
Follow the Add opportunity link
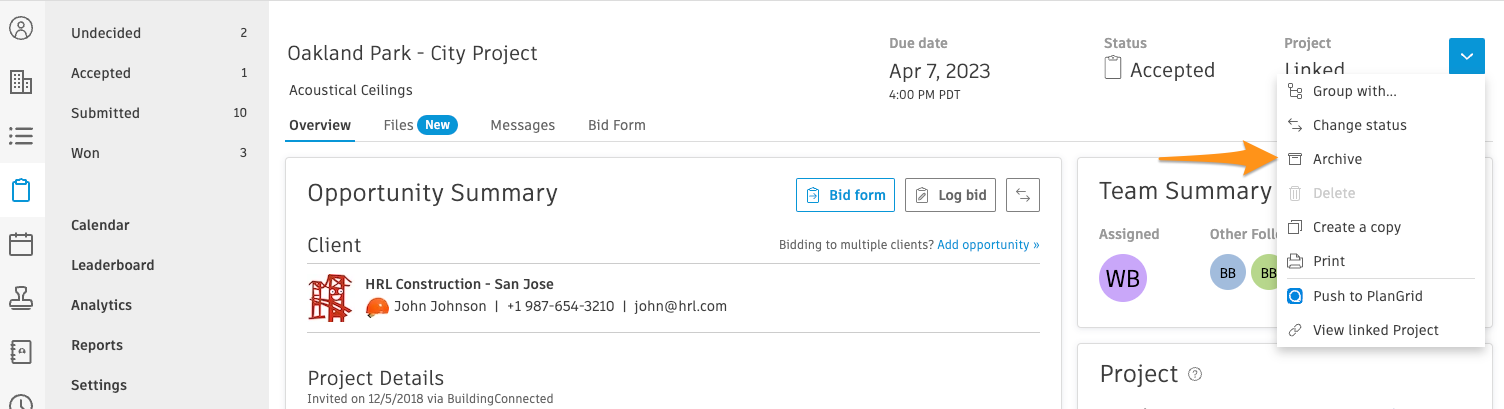[x=988, y=245]
